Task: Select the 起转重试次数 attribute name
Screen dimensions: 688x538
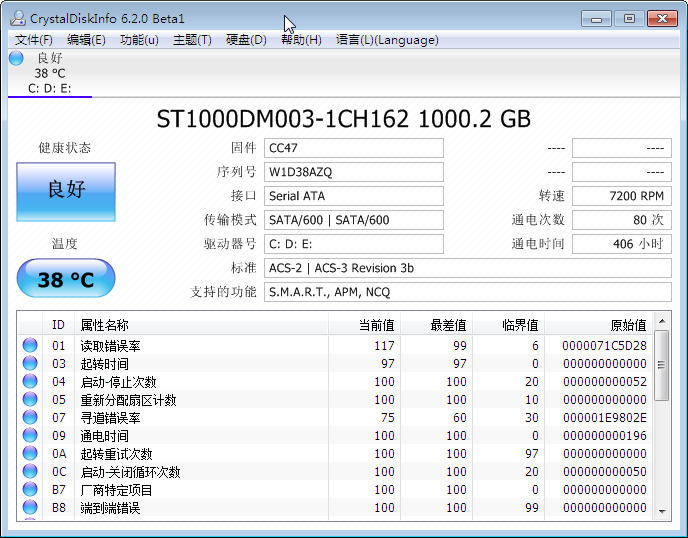Action: 116,454
